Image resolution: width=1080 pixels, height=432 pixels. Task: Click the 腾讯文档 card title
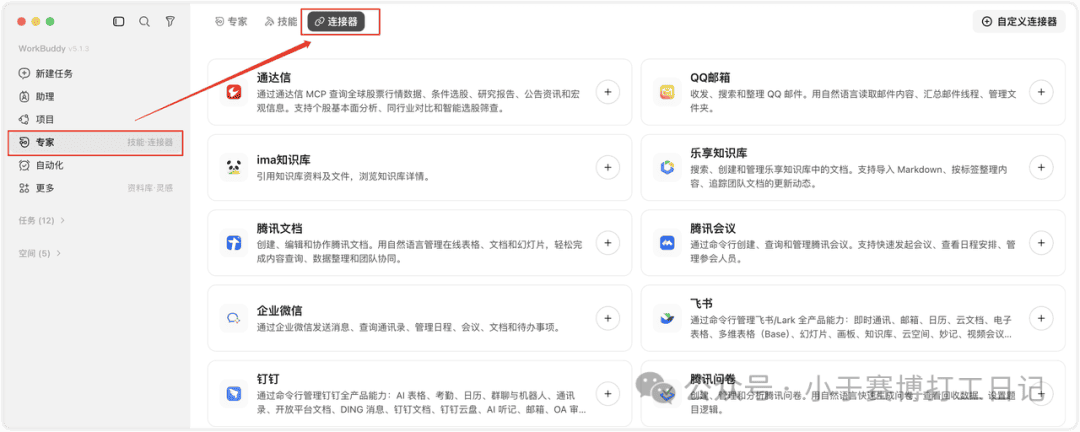(x=280, y=229)
